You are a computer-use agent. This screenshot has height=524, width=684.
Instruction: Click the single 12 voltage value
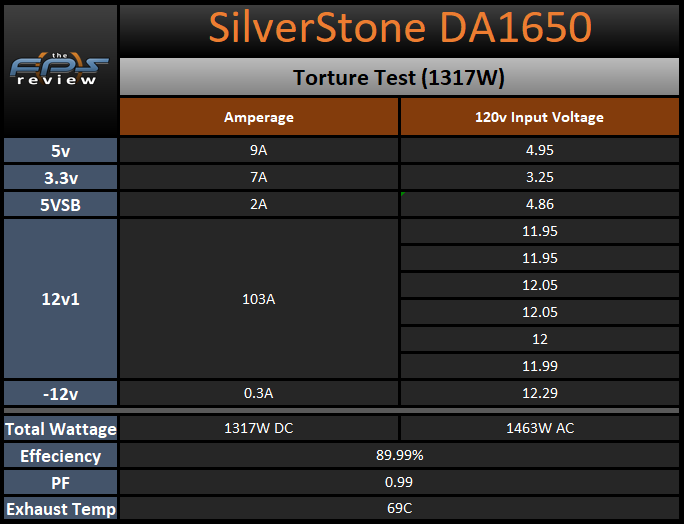[x=540, y=339]
